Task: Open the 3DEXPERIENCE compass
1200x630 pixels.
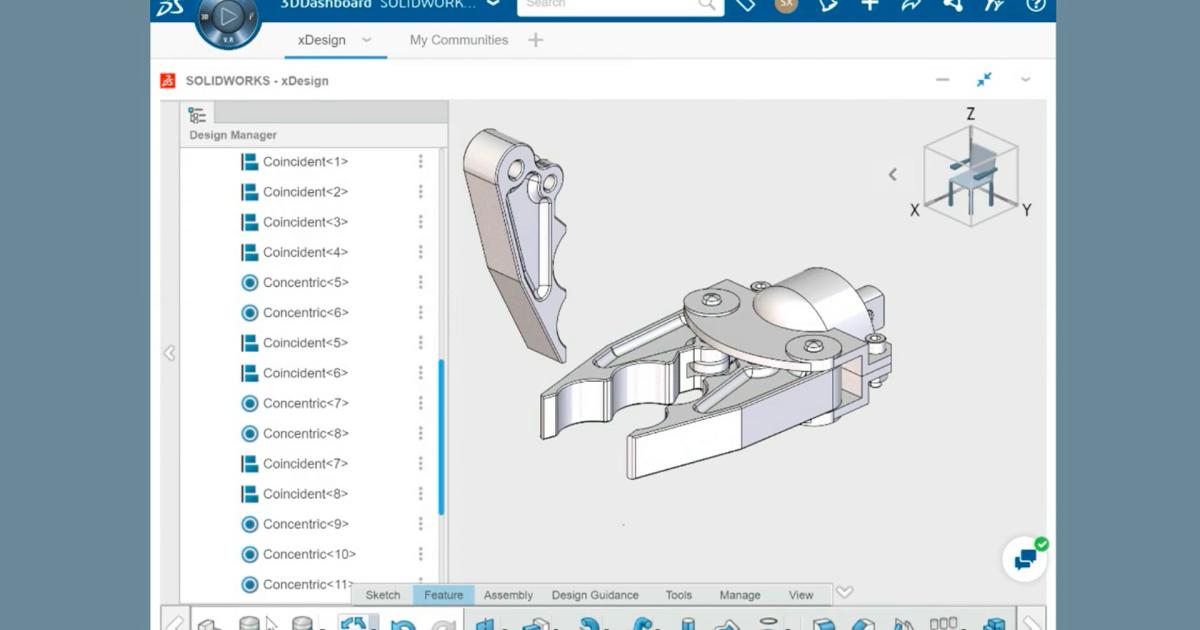Action: tap(228, 17)
